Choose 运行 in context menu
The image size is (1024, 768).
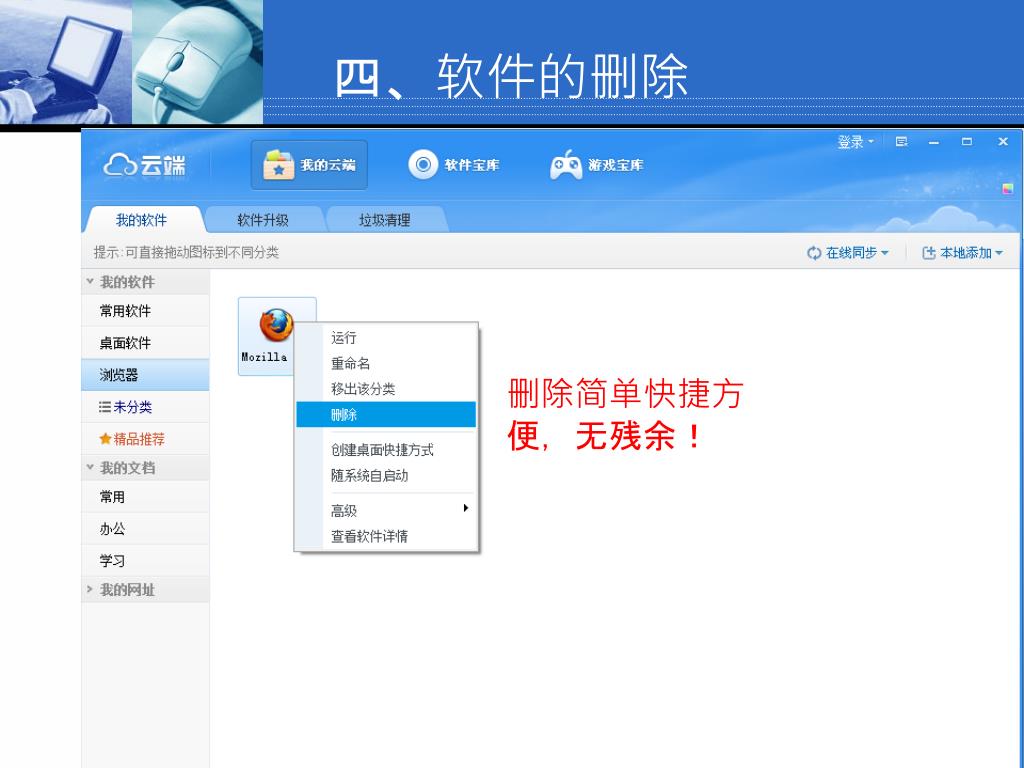pos(386,338)
